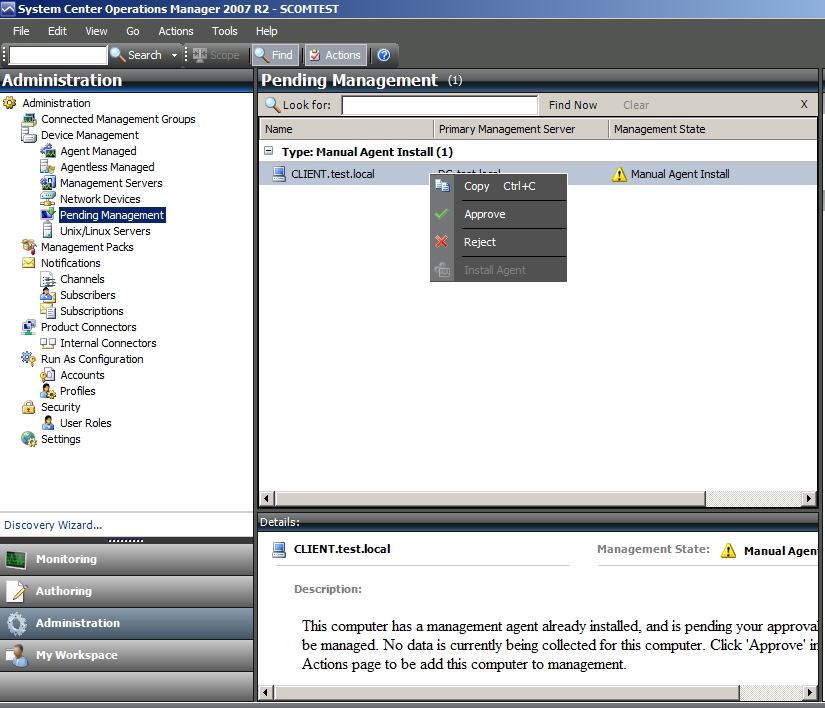Viewport: 825px width, 708px height.
Task: Switch to the Monitoring workspace
Action: click(x=66, y=559)
